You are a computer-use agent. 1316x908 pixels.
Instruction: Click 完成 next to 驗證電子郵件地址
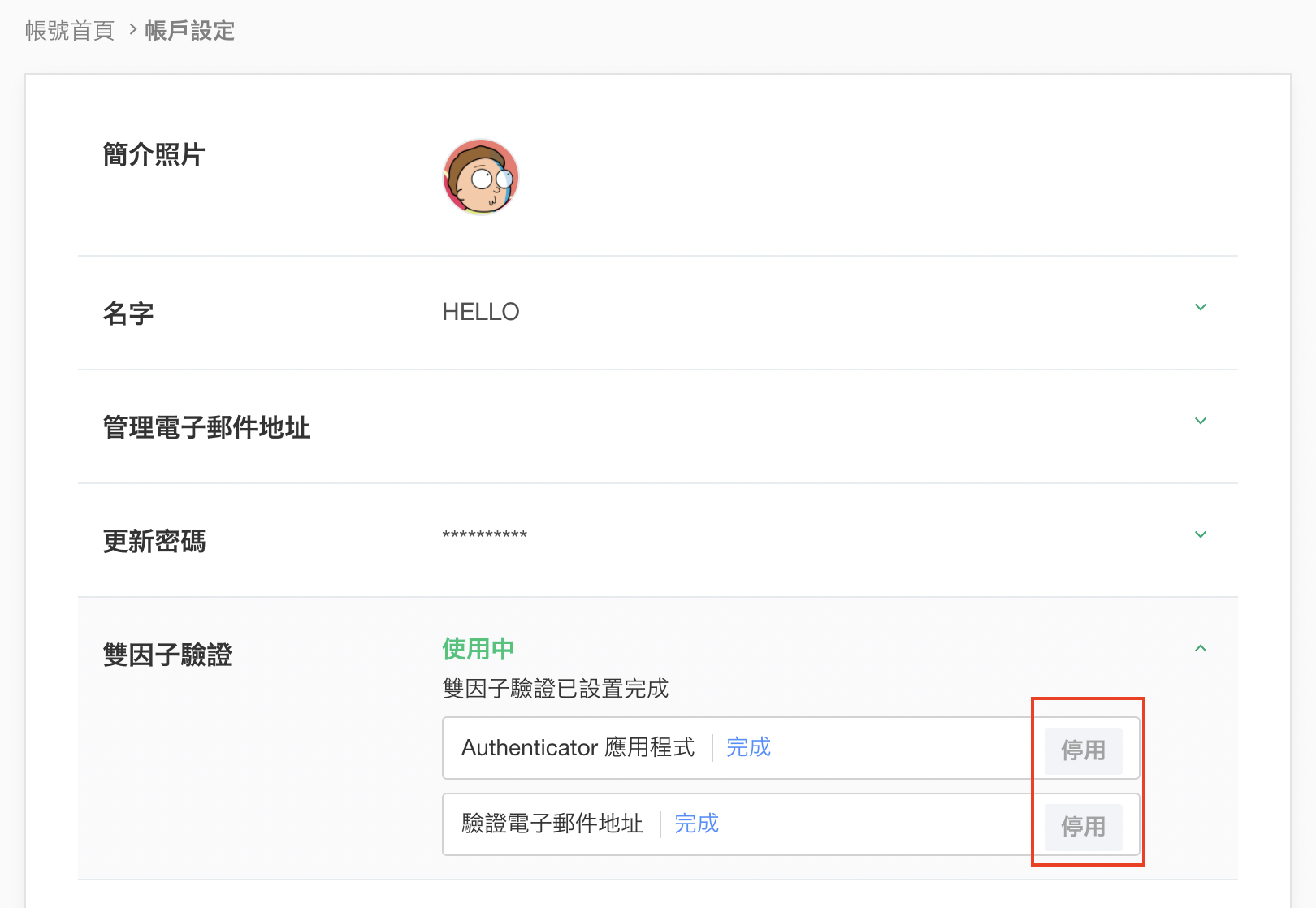tap(696, 824)
